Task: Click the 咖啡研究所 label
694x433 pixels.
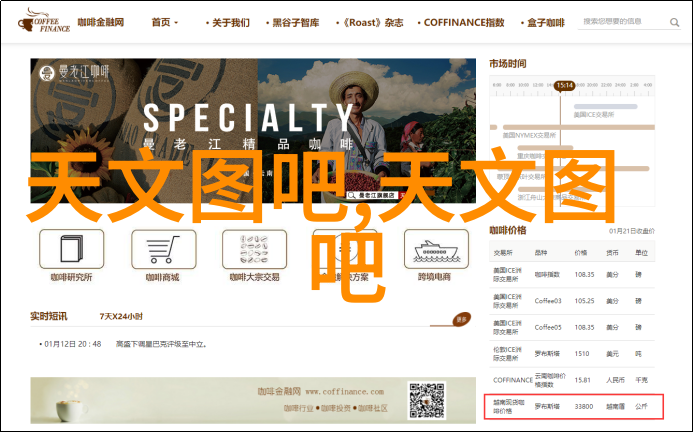Action: coord(71,277)
